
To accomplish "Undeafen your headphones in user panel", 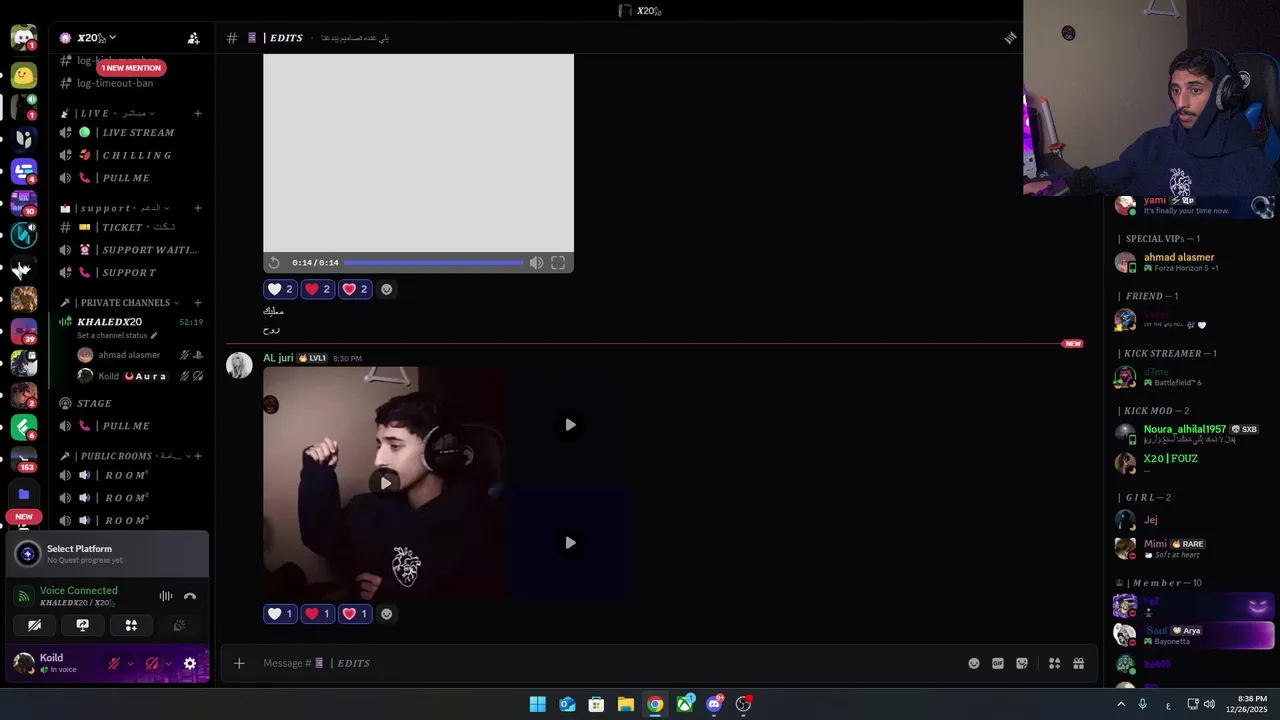I will coord(152,663).
